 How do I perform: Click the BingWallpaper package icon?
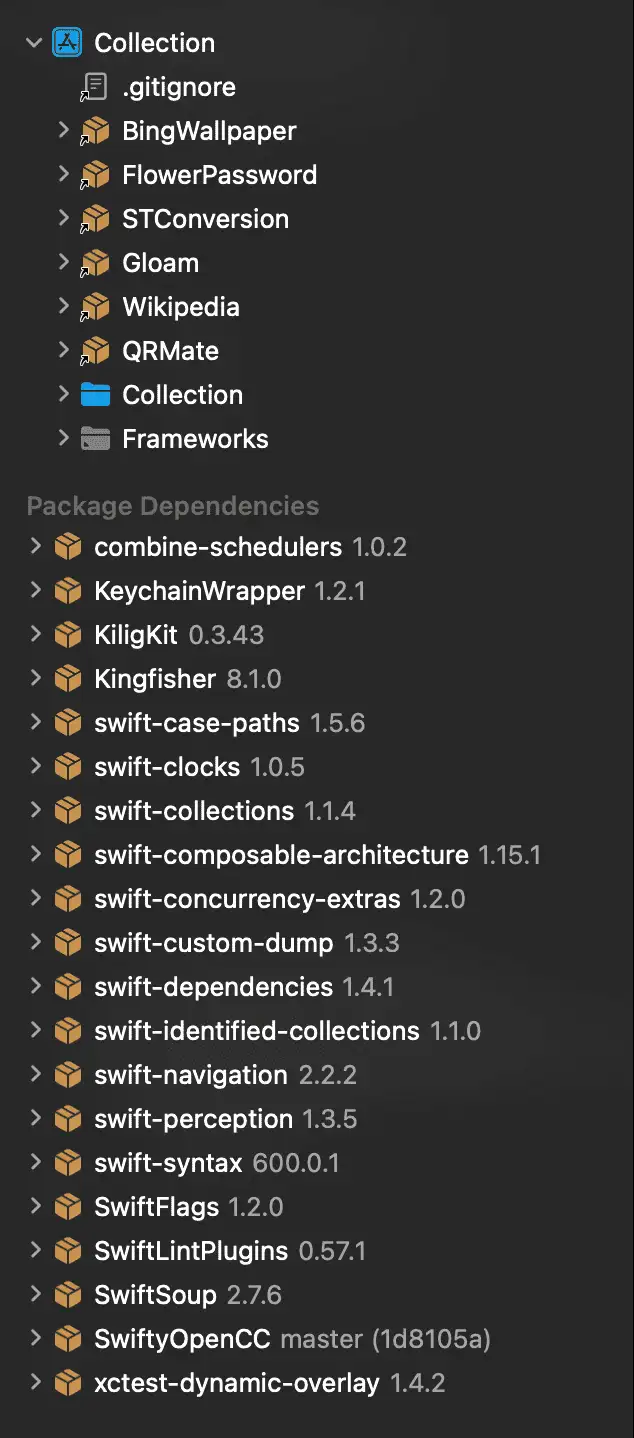(95, 131)
